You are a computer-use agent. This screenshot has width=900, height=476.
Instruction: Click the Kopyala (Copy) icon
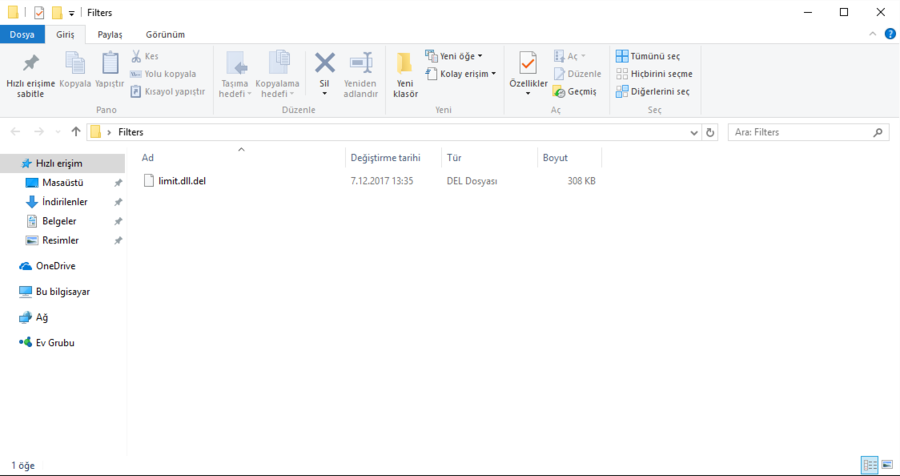pos(75,63)
